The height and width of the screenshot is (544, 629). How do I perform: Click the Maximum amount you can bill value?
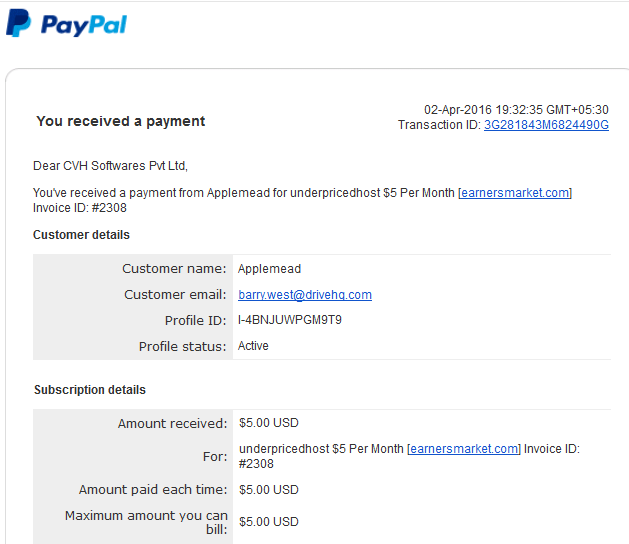(x=269, y=522)
